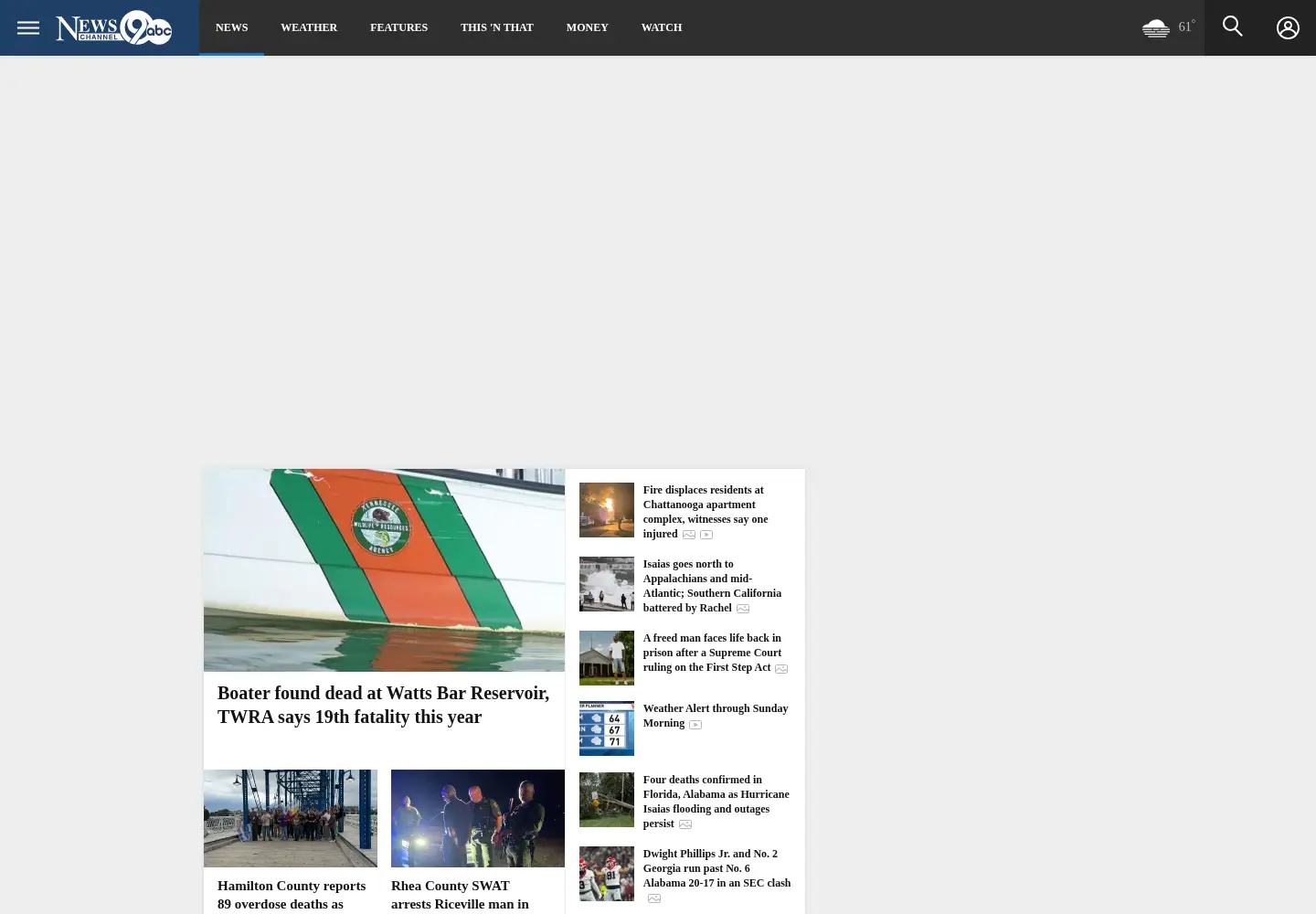Click gallery icon on Georgia Alabama story
The image size is (1316, 914).
(x=654, y=898)
